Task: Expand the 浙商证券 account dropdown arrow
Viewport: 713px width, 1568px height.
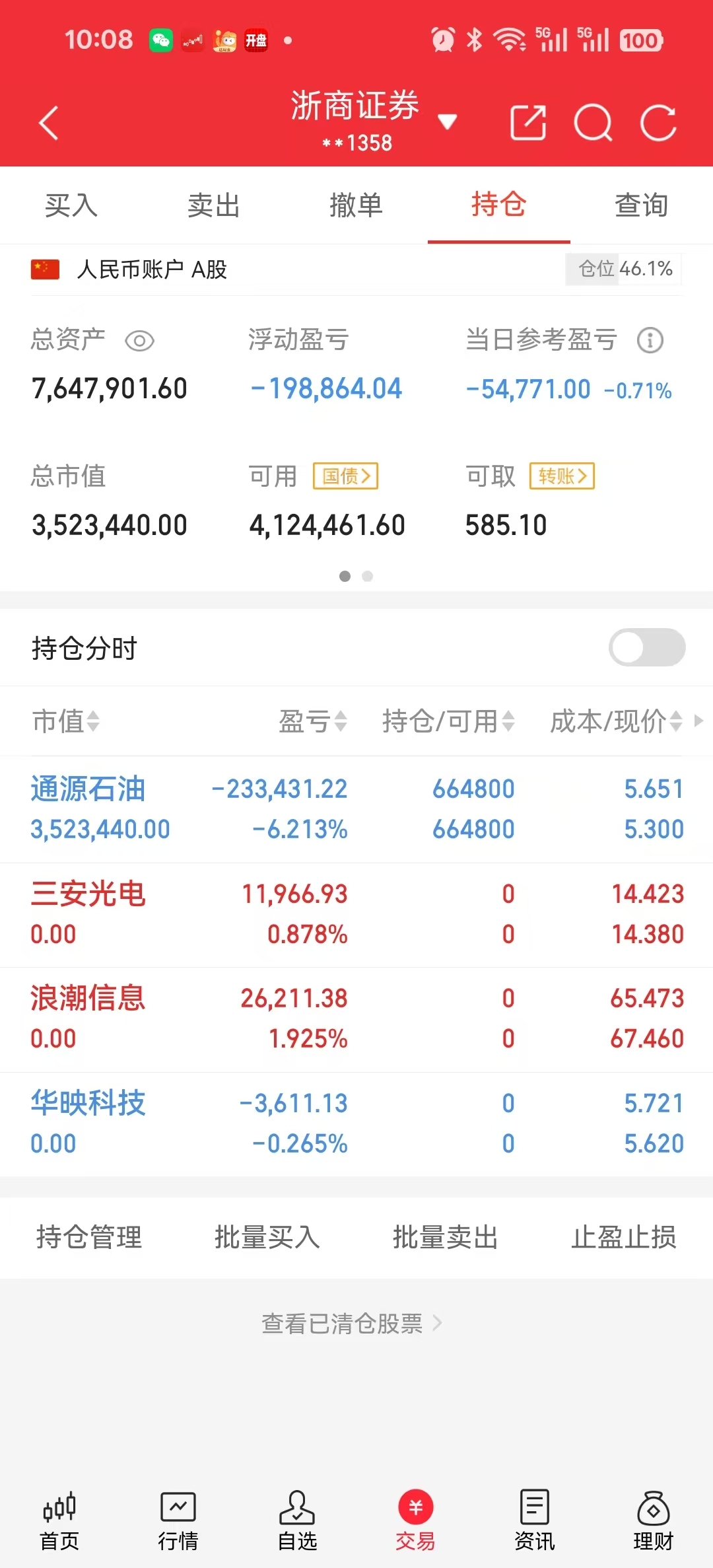Action: pos(447,122)
